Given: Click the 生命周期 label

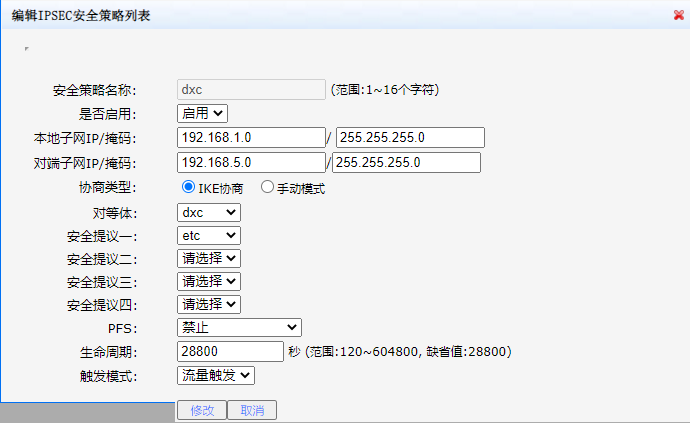Looking at the screenshot, I should 108,352.
